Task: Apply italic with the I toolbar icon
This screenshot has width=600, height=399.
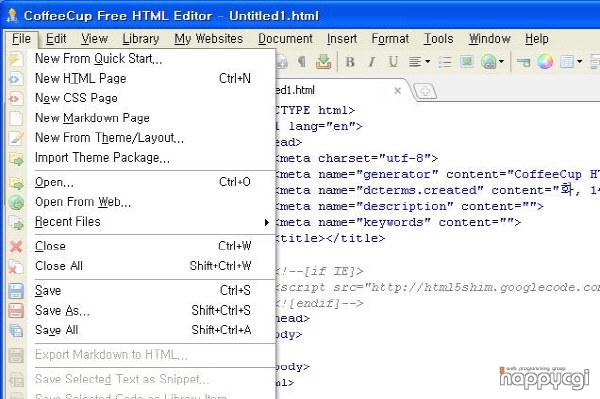Action: [371, 62]
